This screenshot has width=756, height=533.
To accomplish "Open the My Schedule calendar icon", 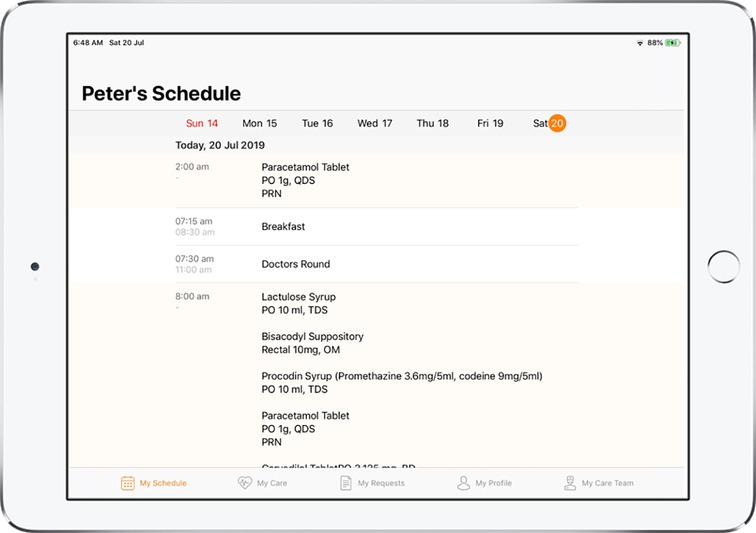I will (128, 483).
